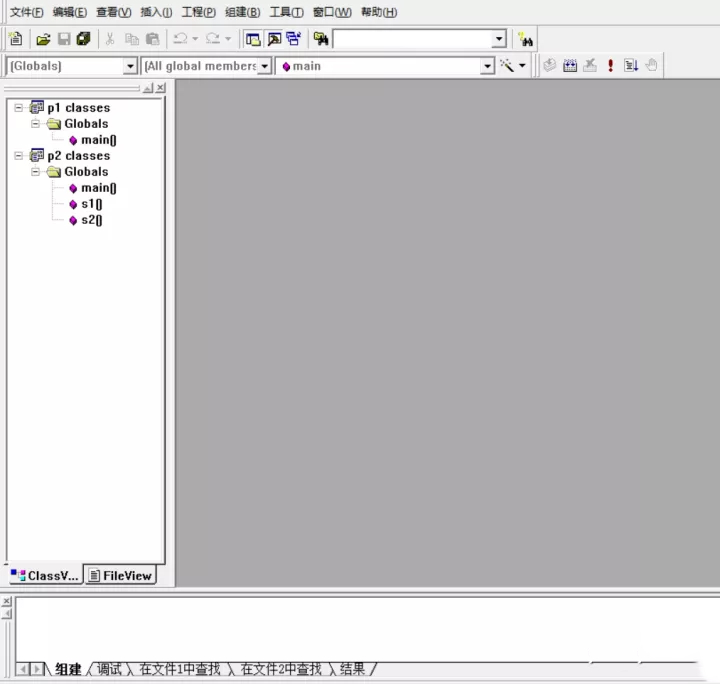Image resolution: width=720 pixels, height=684 pixels.
Task: Select the 调试 output tab
Action: pos(109,669)
